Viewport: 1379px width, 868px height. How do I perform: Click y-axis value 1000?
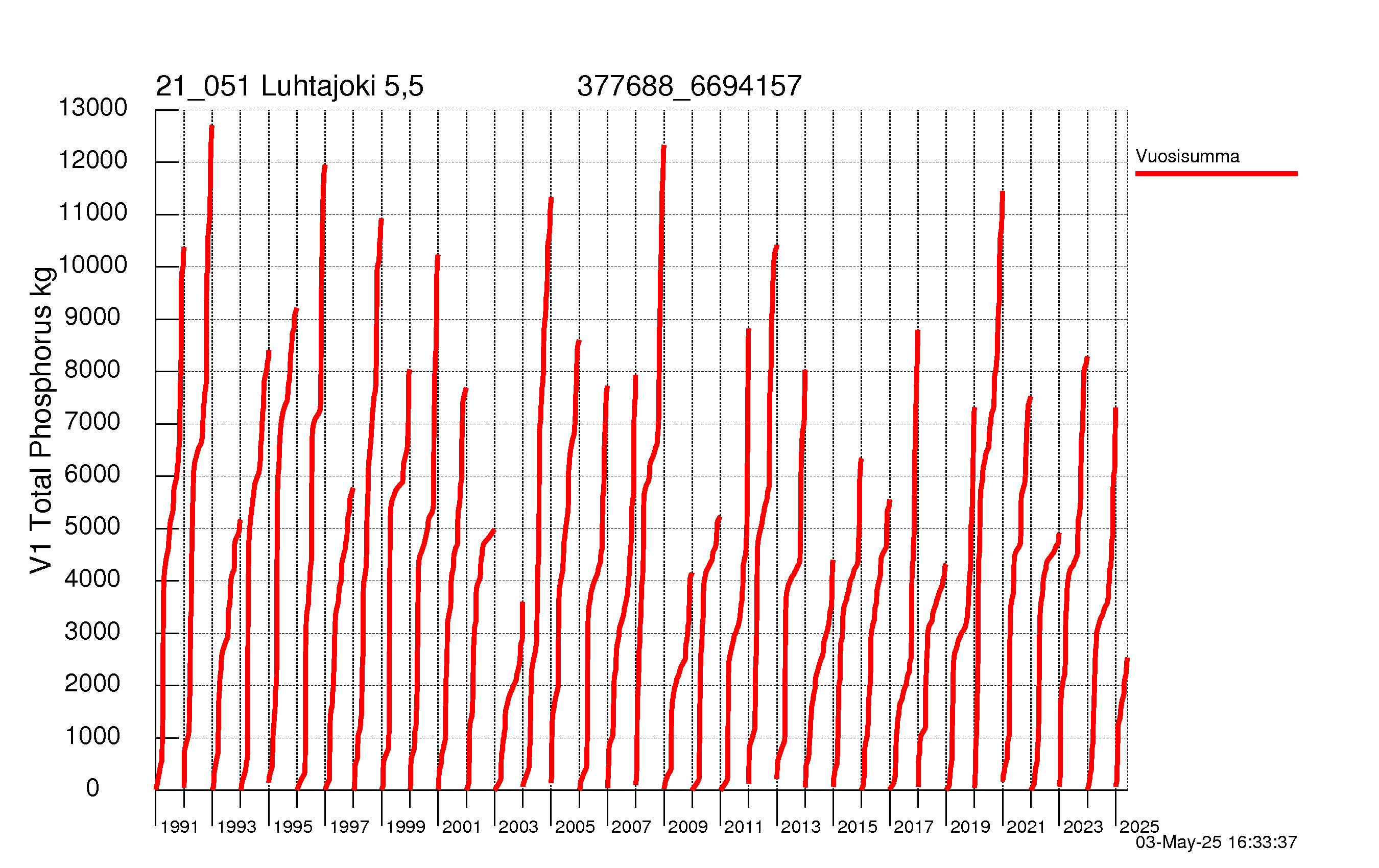coord(93,736)
